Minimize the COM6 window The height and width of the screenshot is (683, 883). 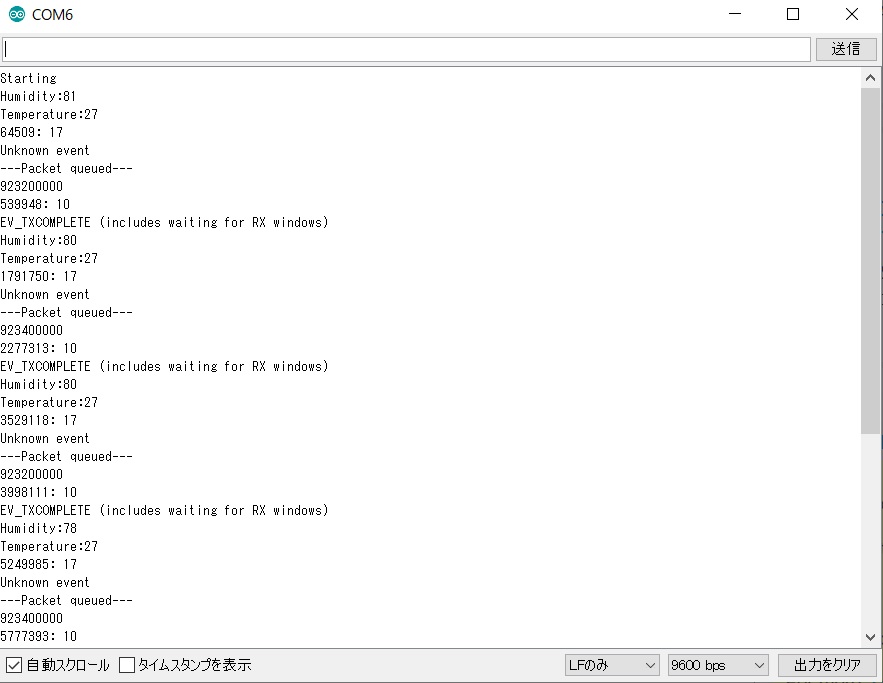click(735, 14)
